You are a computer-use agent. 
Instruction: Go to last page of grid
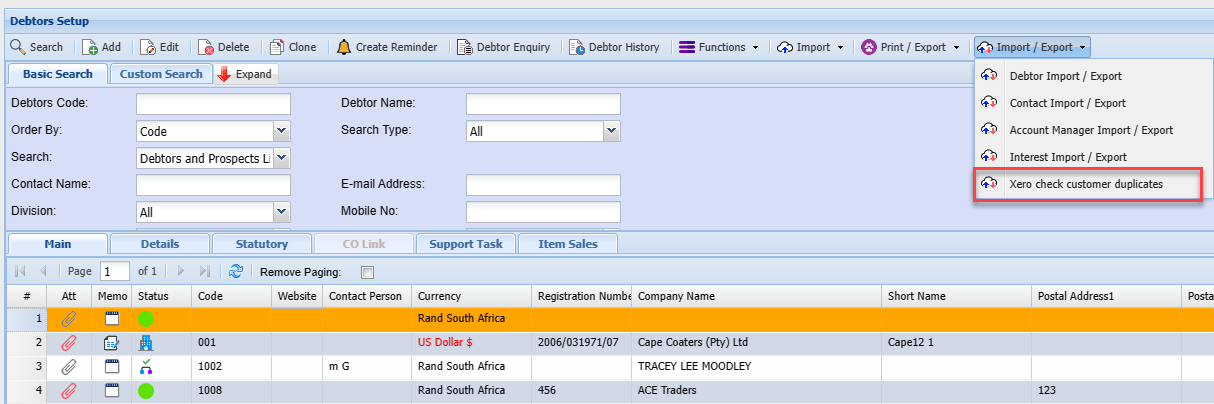point(204,271)
